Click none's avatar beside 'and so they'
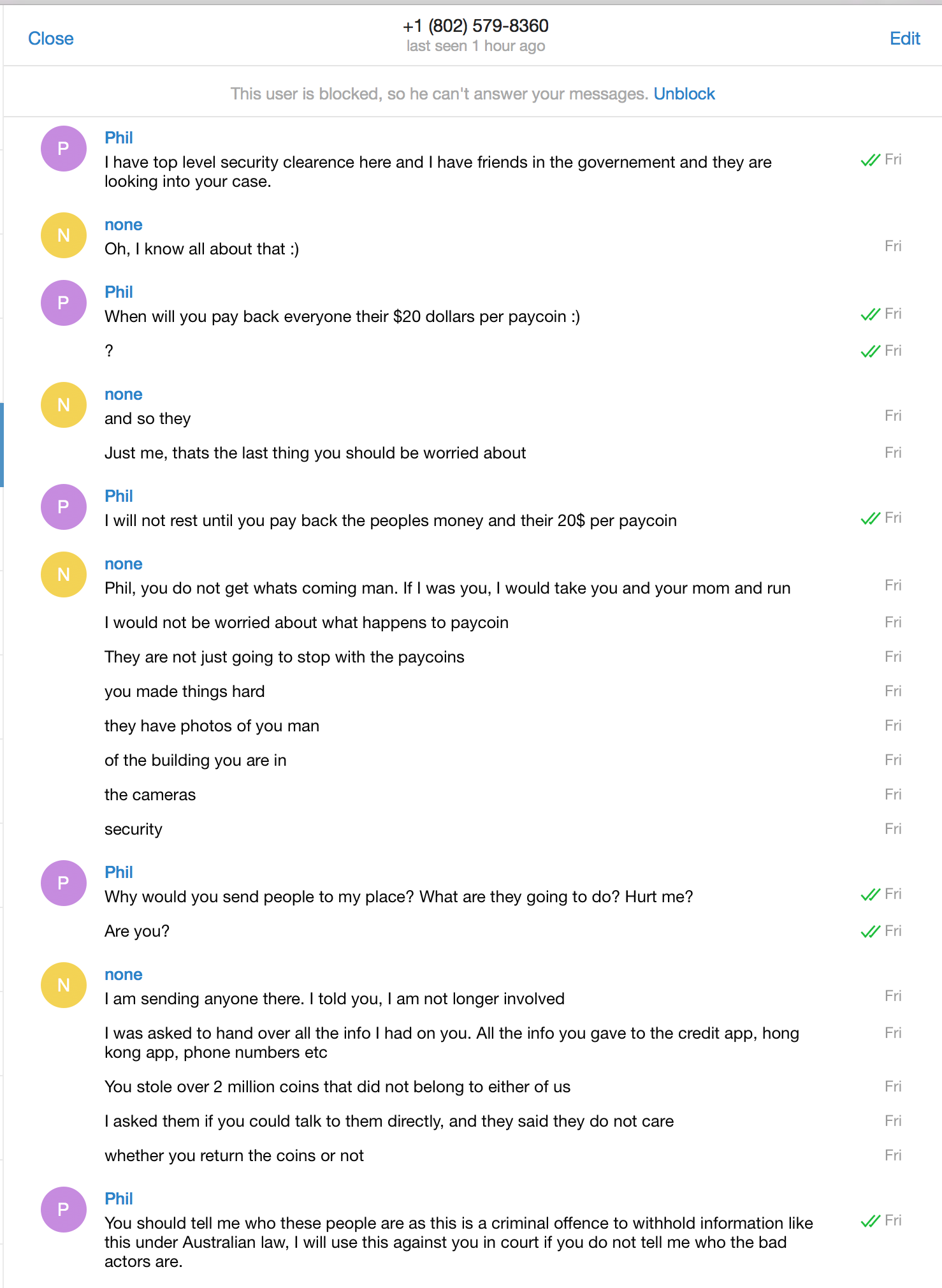 (64, 405)
